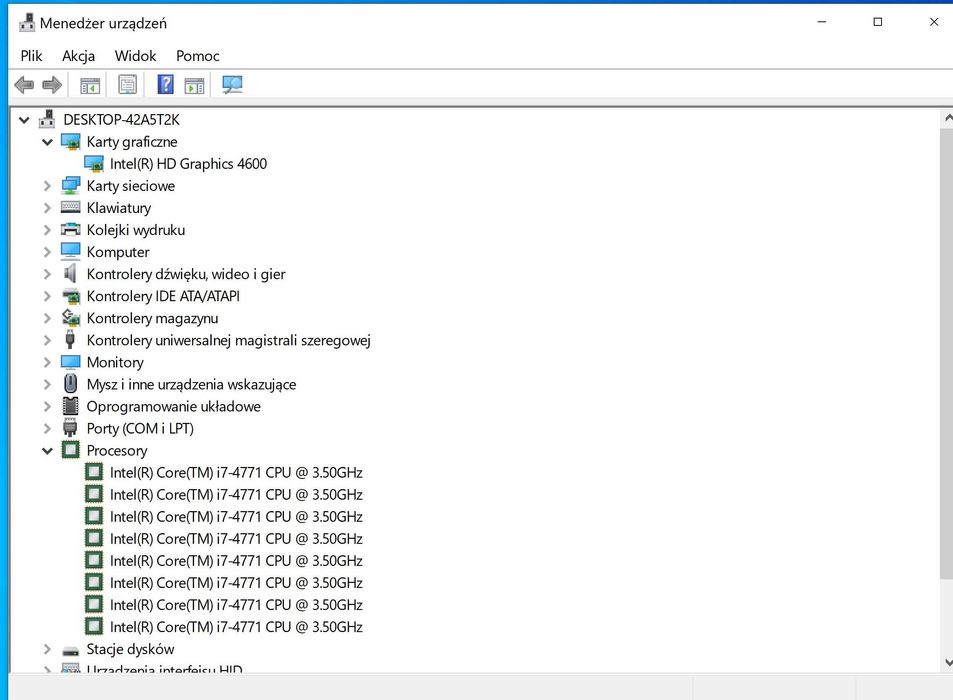The image size is (953, 700).
Task: Click the Kolejki wydruku printer icon
Action: (71, 230)
